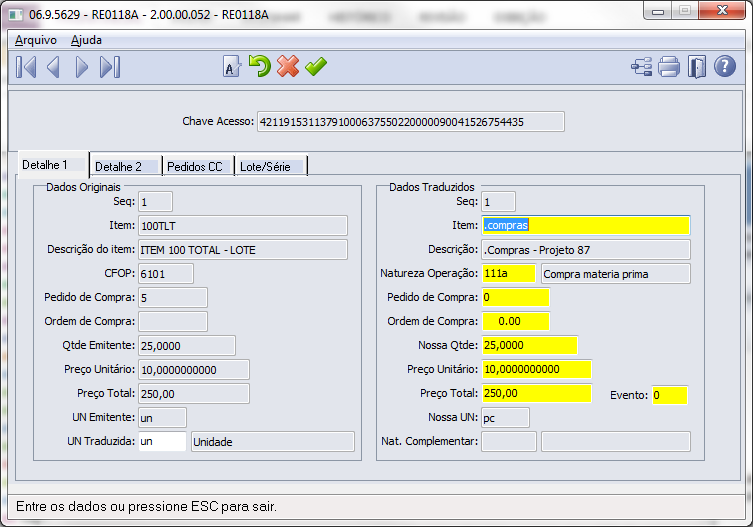Click the printer icon
753x527 pixels.
(669, 67)
